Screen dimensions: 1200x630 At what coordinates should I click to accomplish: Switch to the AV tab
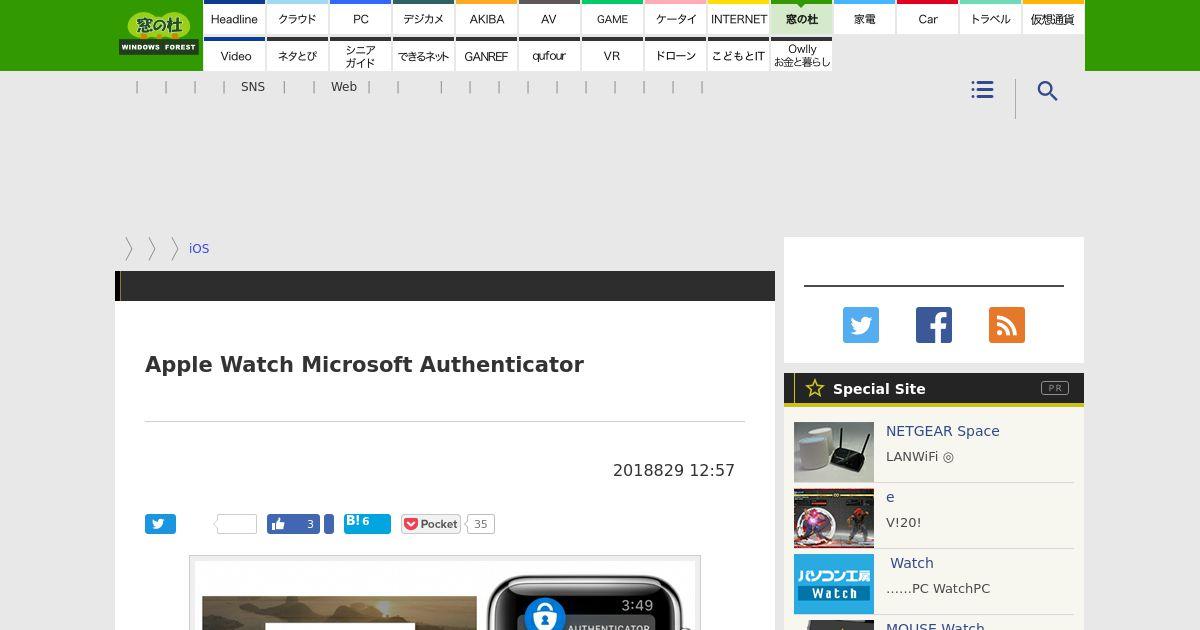pyautogui.click(x=549, y=18)
